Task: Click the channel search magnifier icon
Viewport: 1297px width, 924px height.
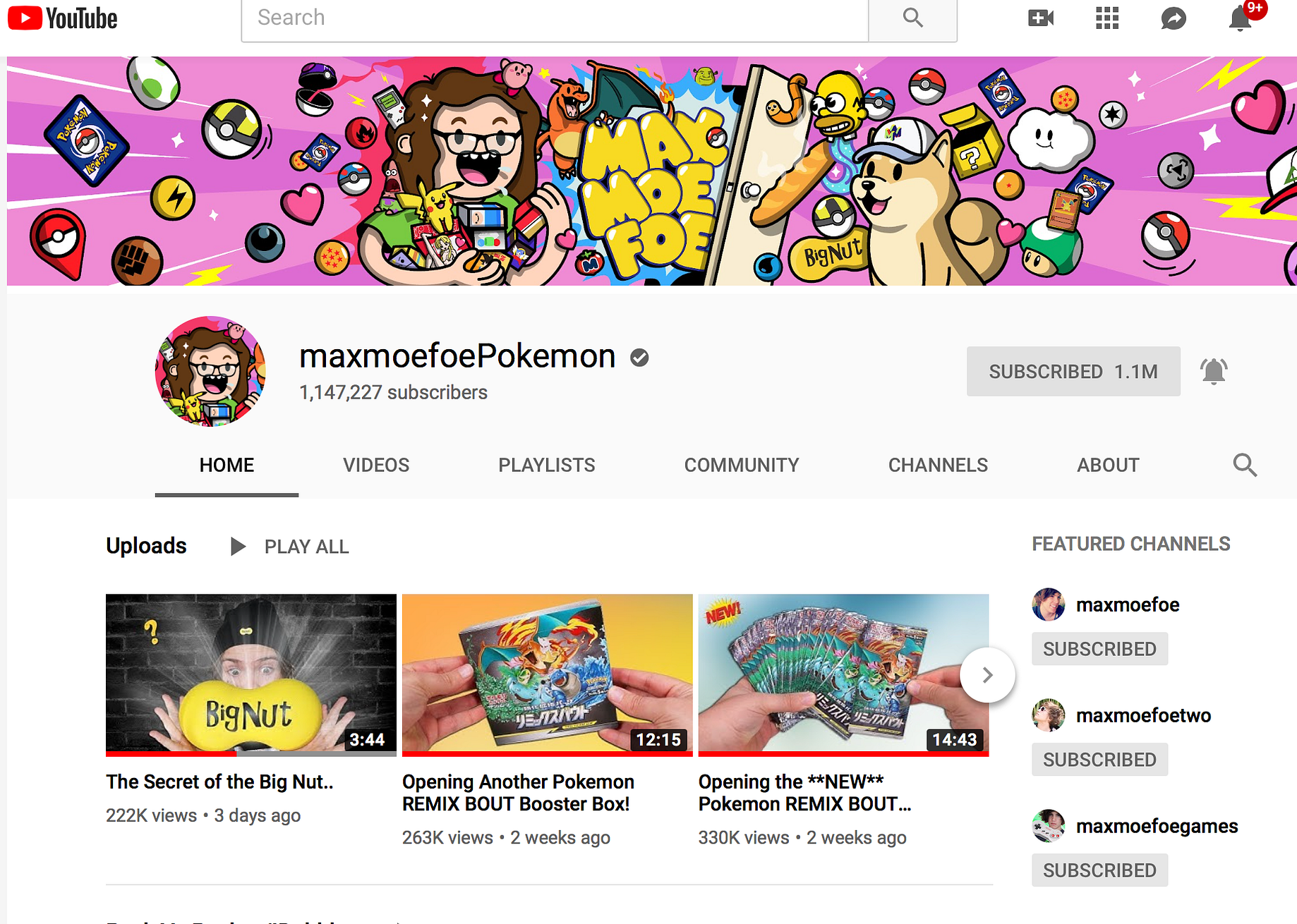Action: tap(1245, 465)
